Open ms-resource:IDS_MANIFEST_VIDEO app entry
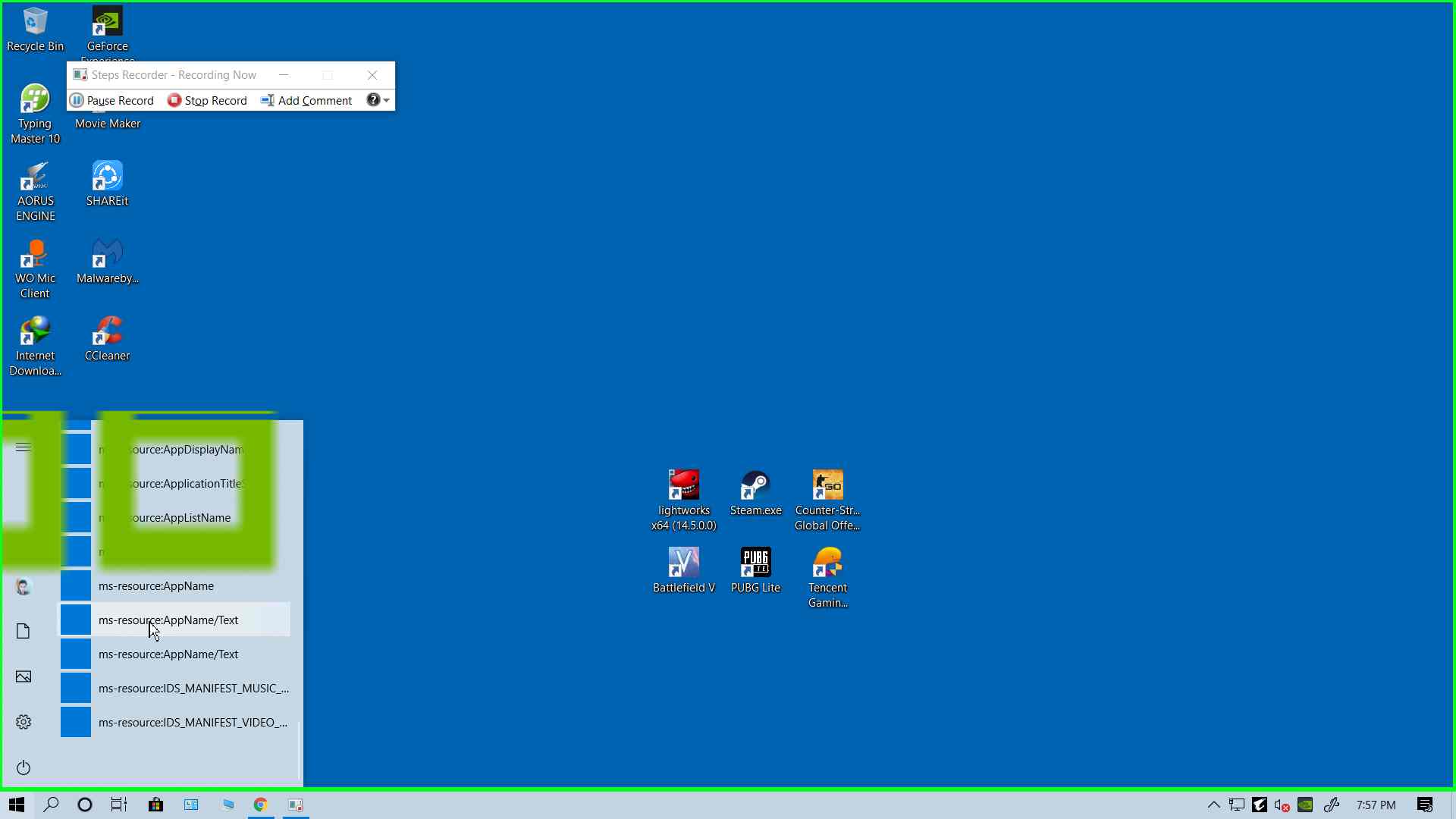The width and height of the screenshot is (1456, 819). (x=175, y=723)
